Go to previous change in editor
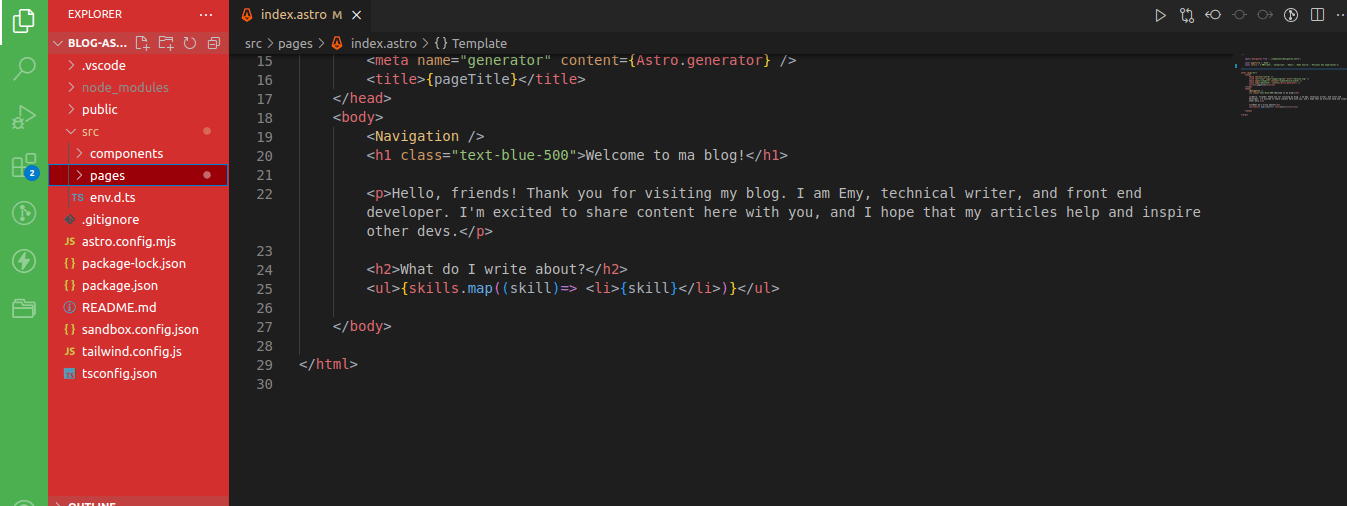The image size is (1347, 506). [1213, 15]
